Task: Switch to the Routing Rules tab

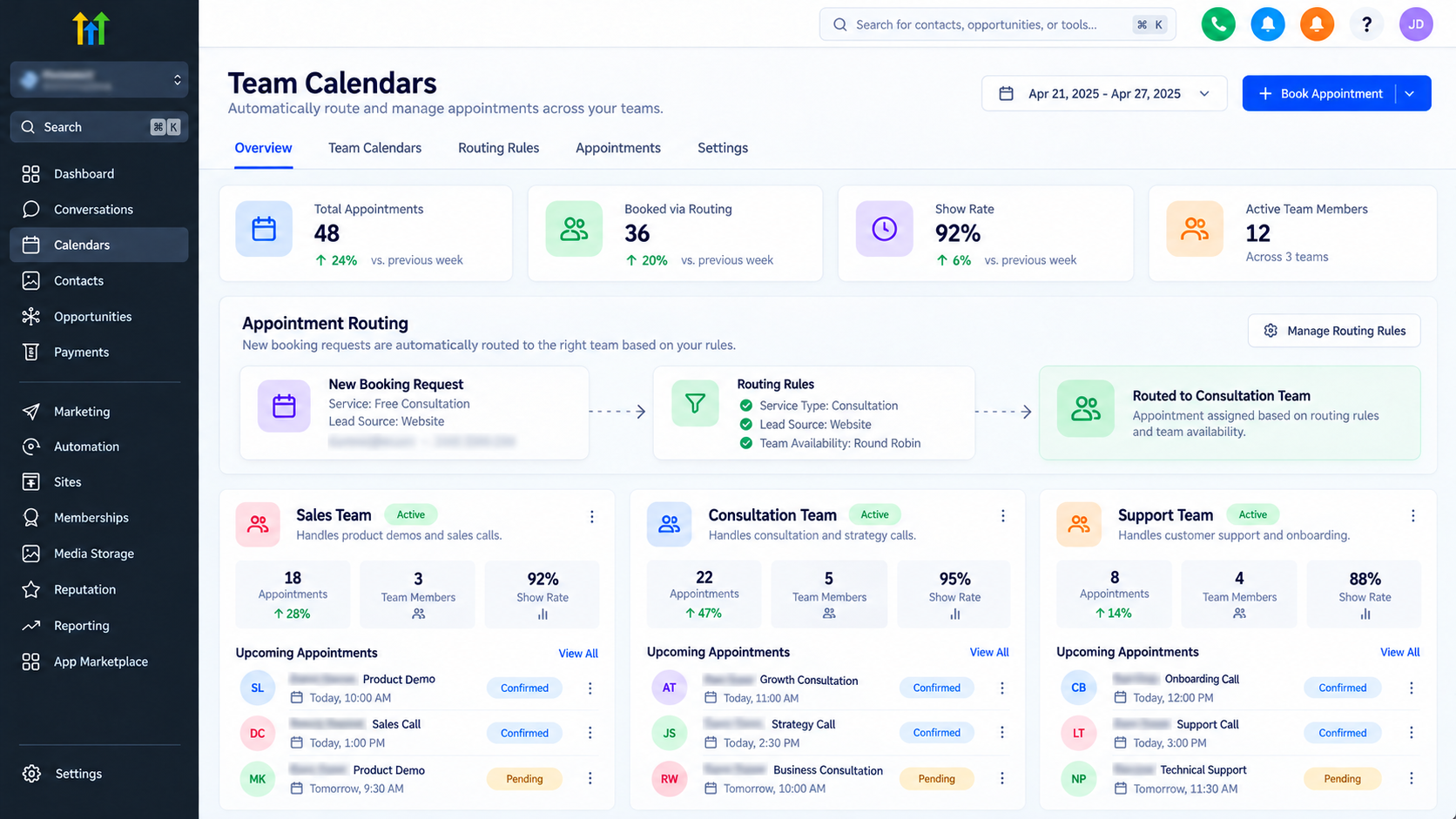Action: (x=499, y=148)
